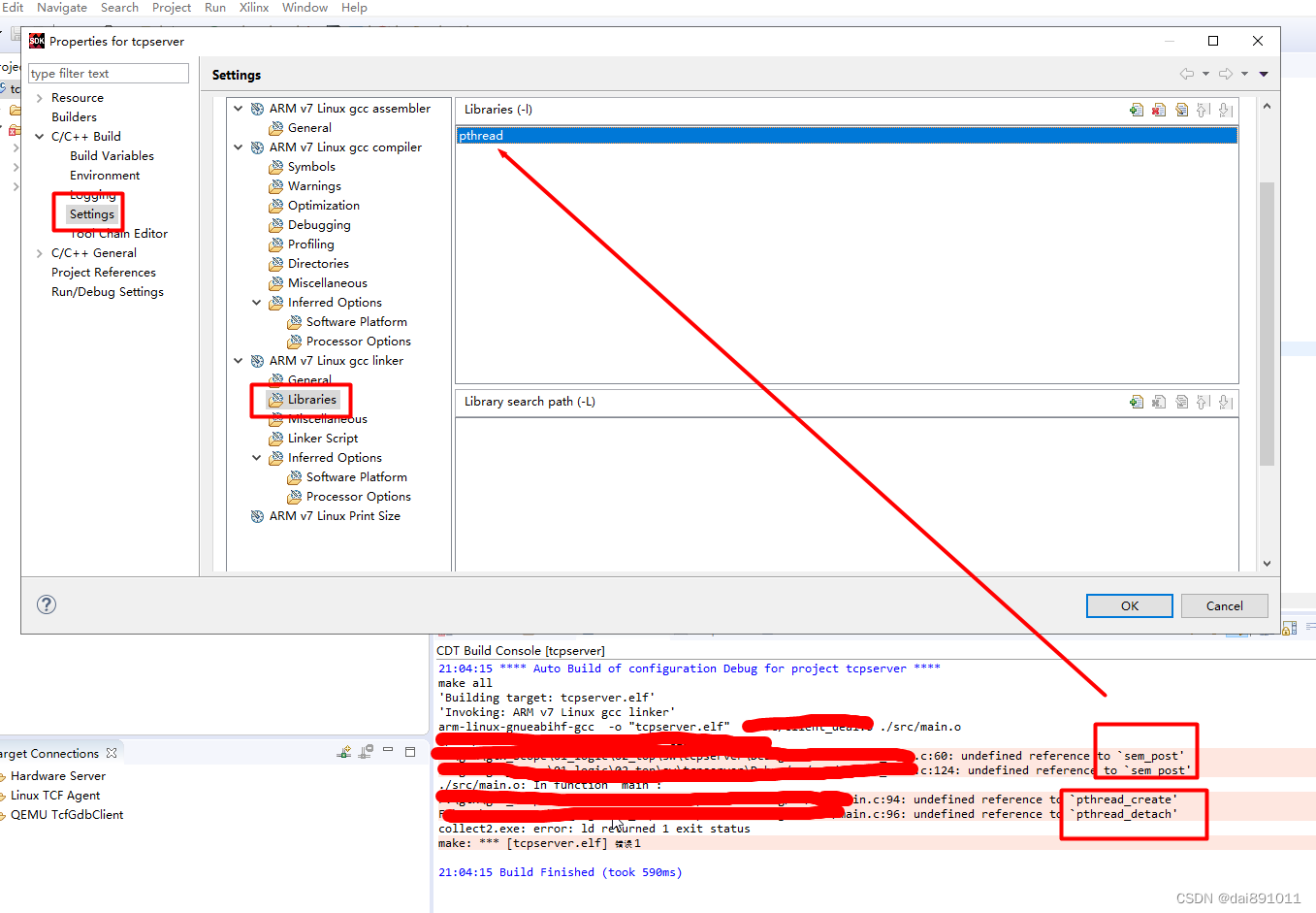Close the Target Connections tab
The width and height of the screenshot is (1316, 913).
[x=112, y=753]
